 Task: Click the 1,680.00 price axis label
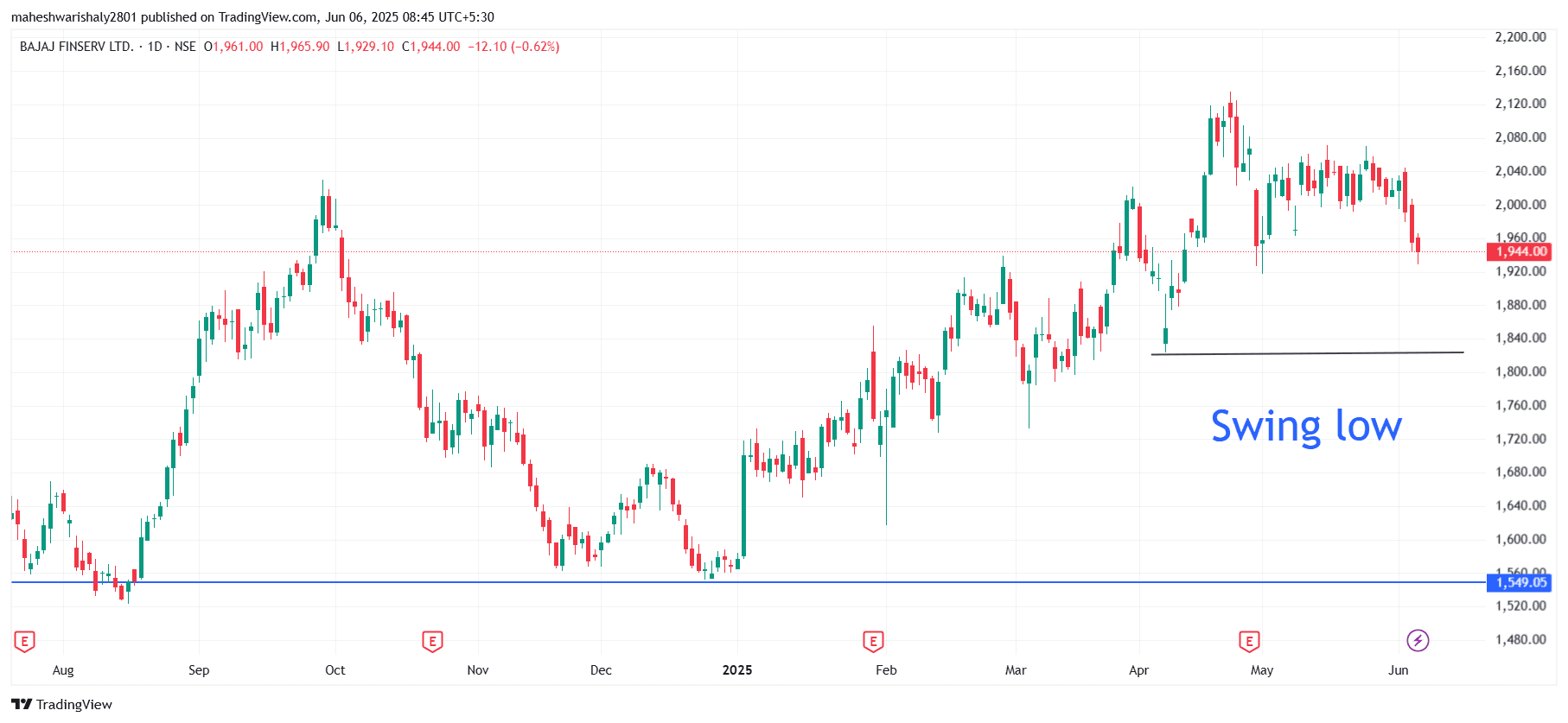click(x=1520, y=472)
